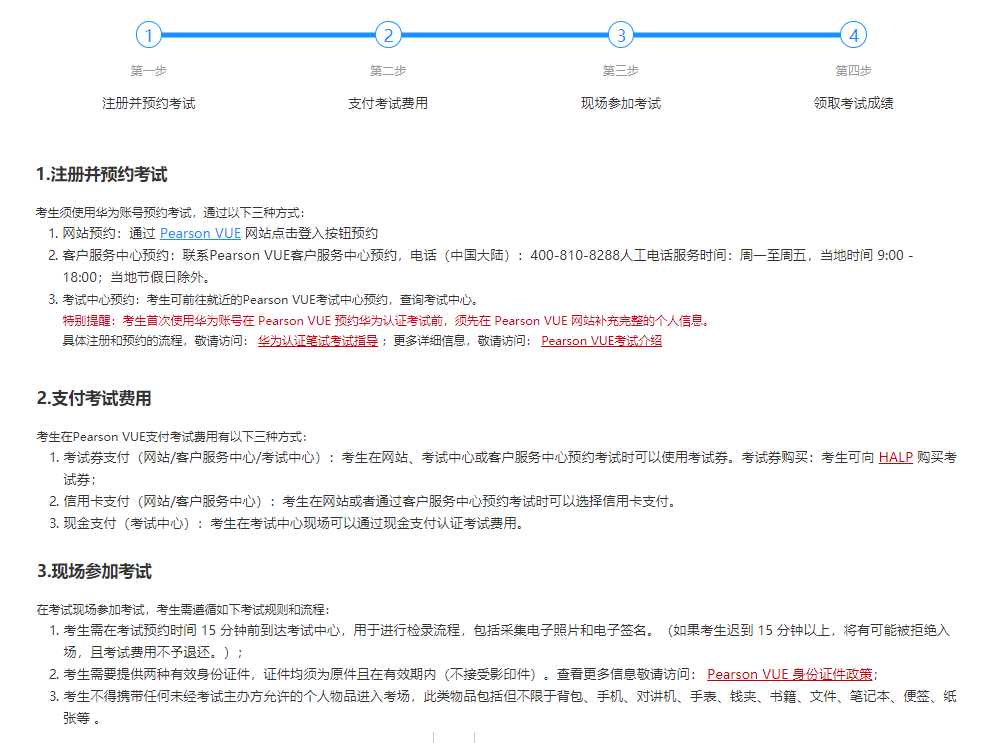Click the heading 1.注册并预约考试

pyautogui.click(x=102, y=174)
